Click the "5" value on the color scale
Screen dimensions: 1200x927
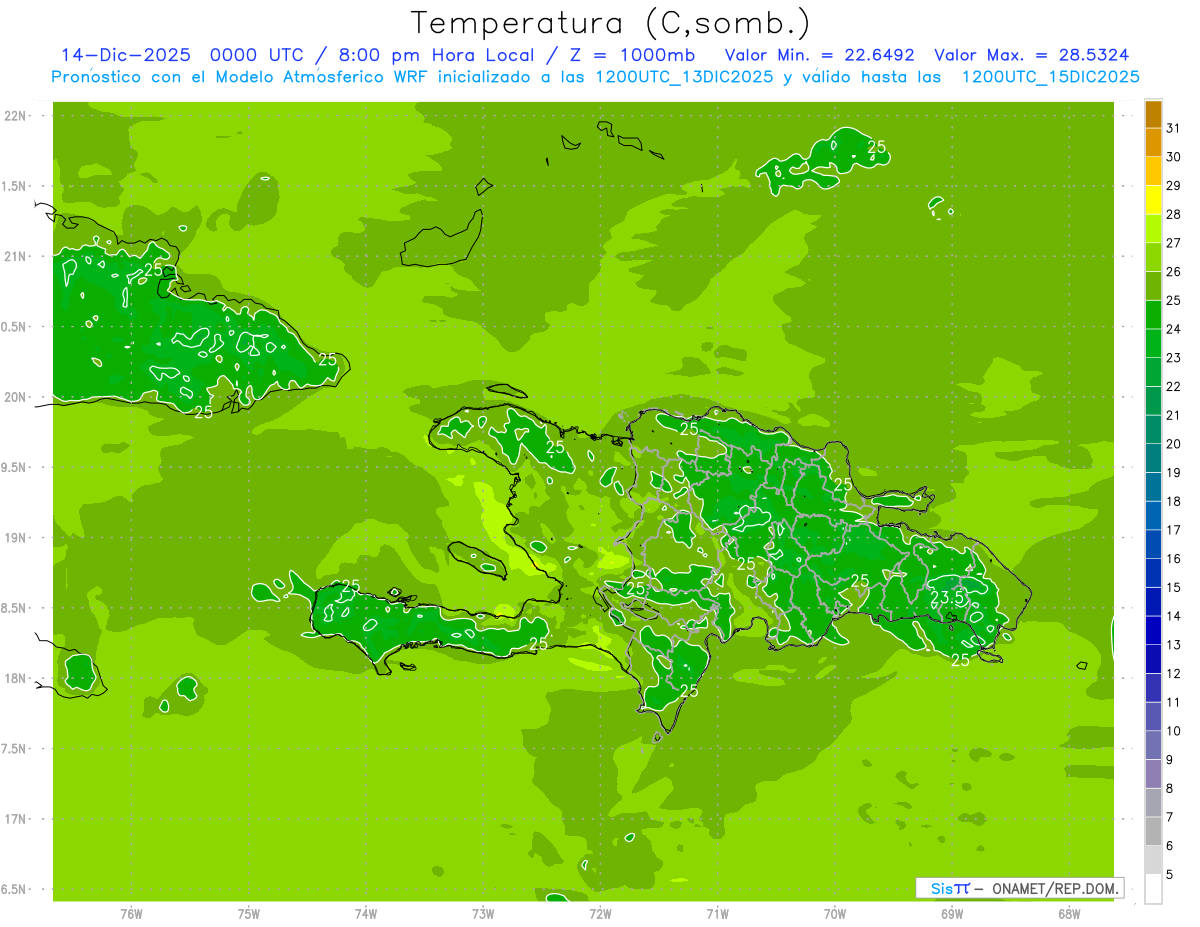[1170, 874]
